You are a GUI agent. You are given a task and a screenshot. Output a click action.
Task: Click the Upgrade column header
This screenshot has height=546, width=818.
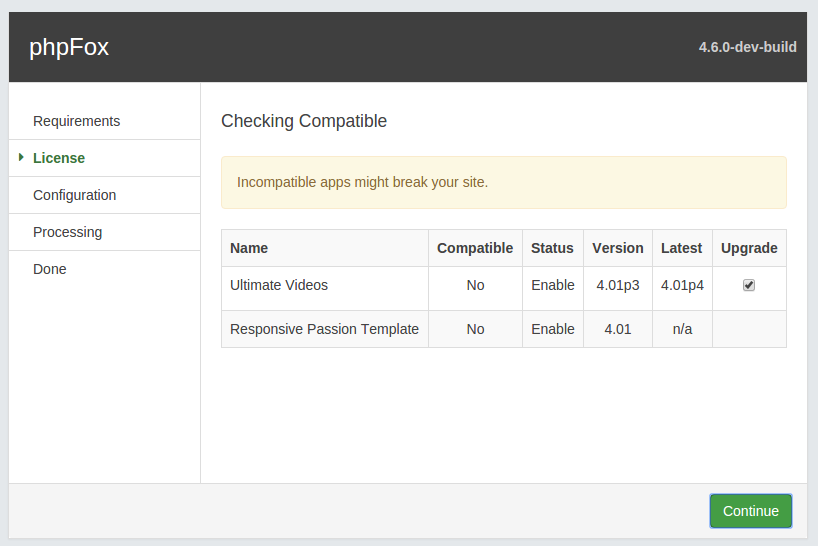(x=749, y=248)
